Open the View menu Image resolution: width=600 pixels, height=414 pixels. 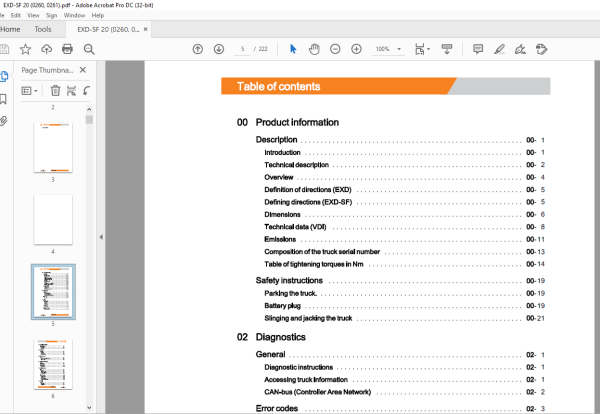[33, 15]
